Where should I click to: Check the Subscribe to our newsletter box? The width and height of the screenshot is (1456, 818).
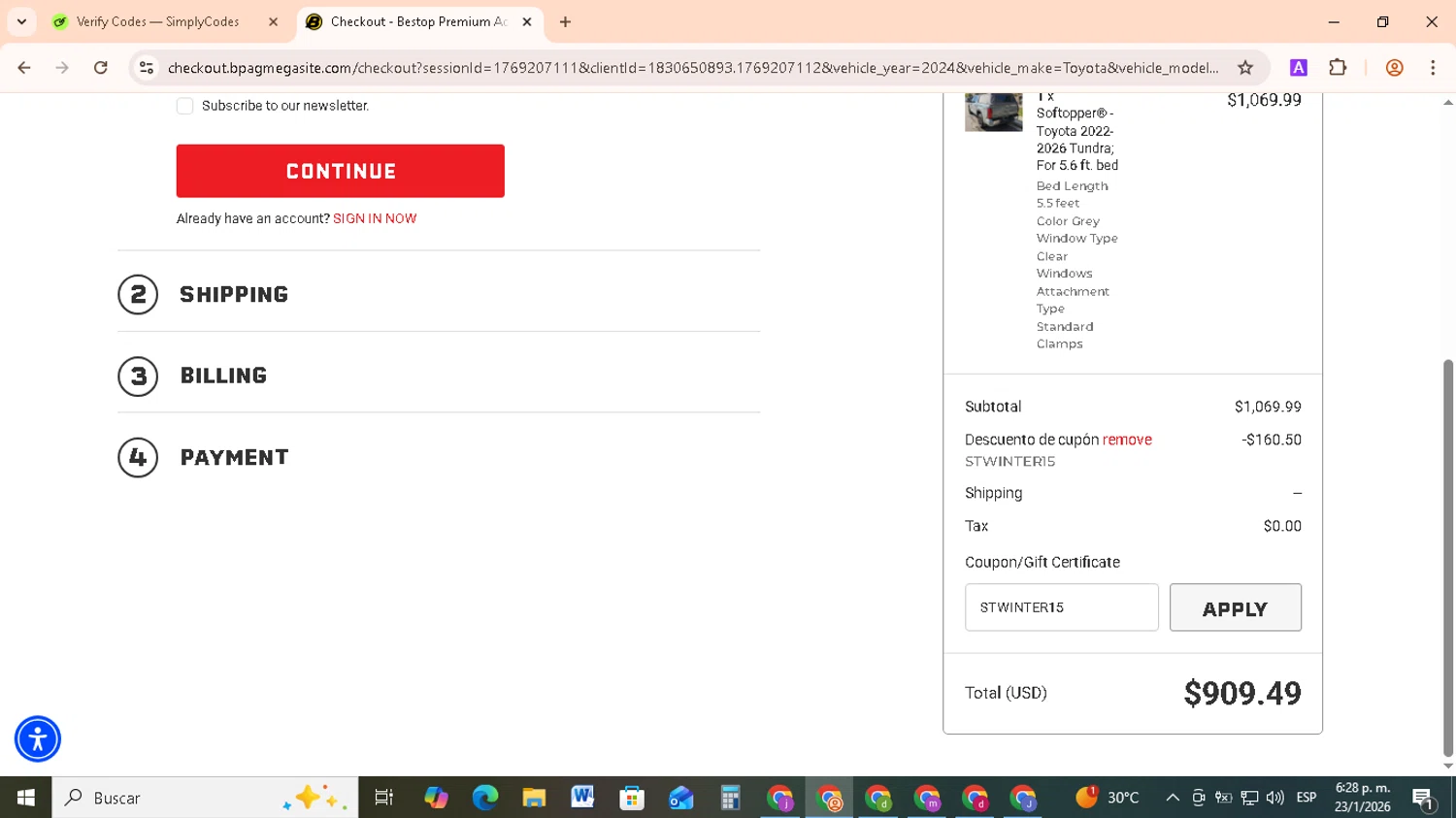click(184, 106)
